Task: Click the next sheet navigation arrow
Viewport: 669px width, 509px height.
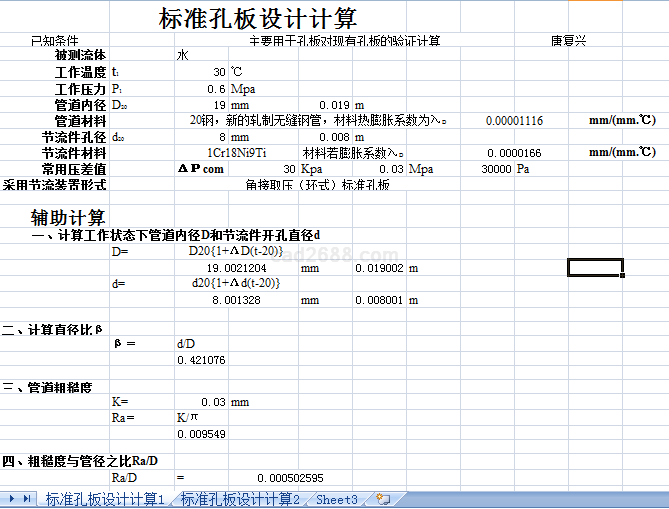Action: pos(12,498)
